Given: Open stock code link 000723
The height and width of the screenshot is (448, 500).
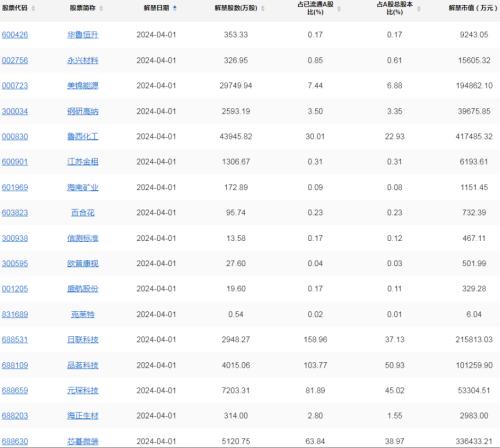Looking at the screenshot, I should [x=15, y=86].
